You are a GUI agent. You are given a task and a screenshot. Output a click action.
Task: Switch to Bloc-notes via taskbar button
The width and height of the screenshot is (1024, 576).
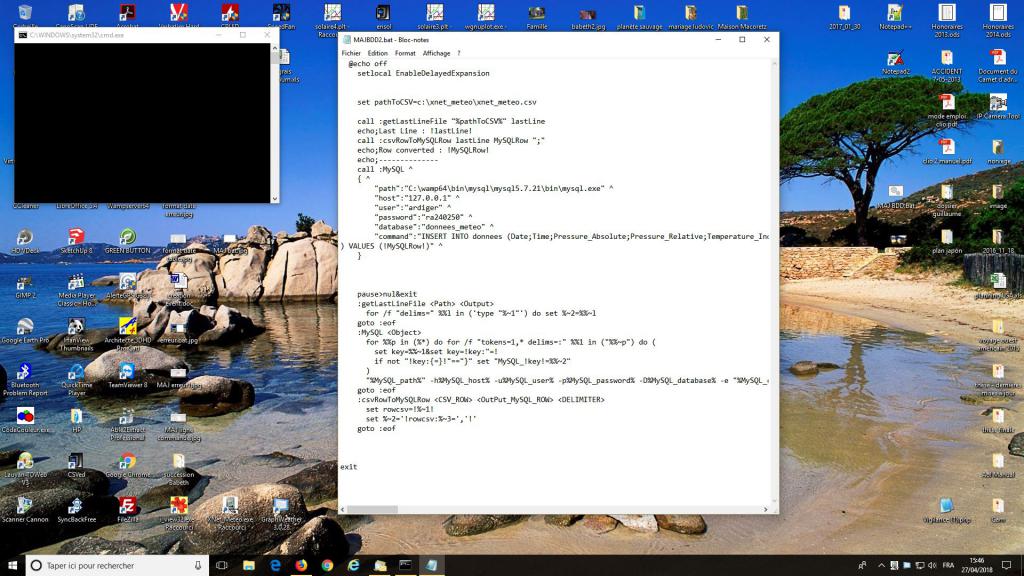click(432, 565)
